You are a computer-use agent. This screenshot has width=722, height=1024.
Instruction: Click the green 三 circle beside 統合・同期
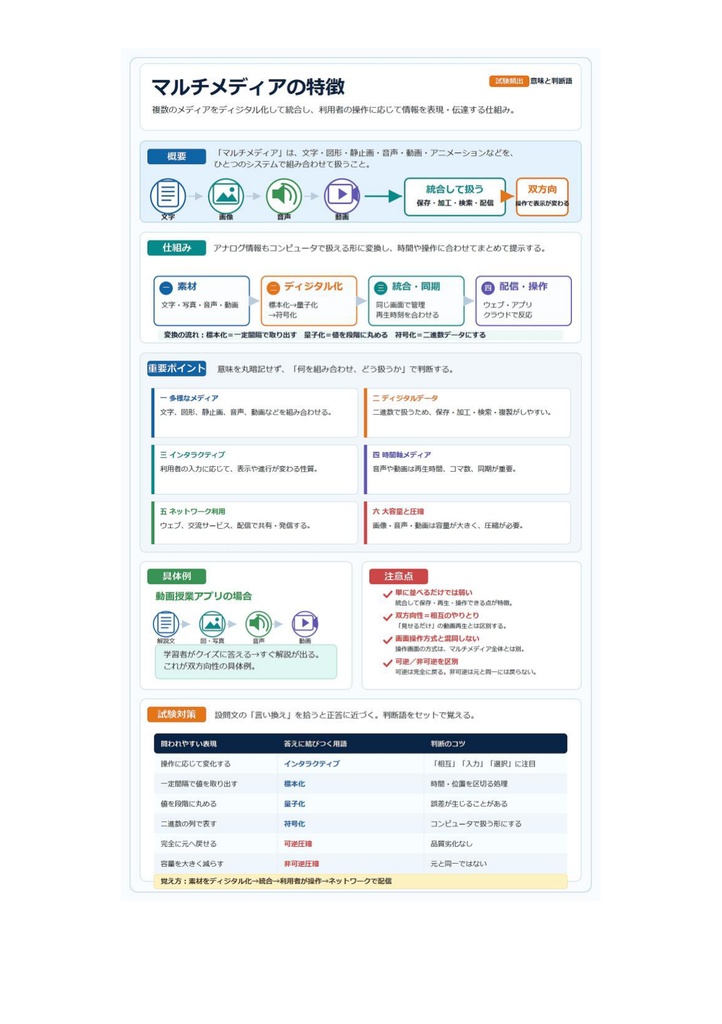point(381,287)
